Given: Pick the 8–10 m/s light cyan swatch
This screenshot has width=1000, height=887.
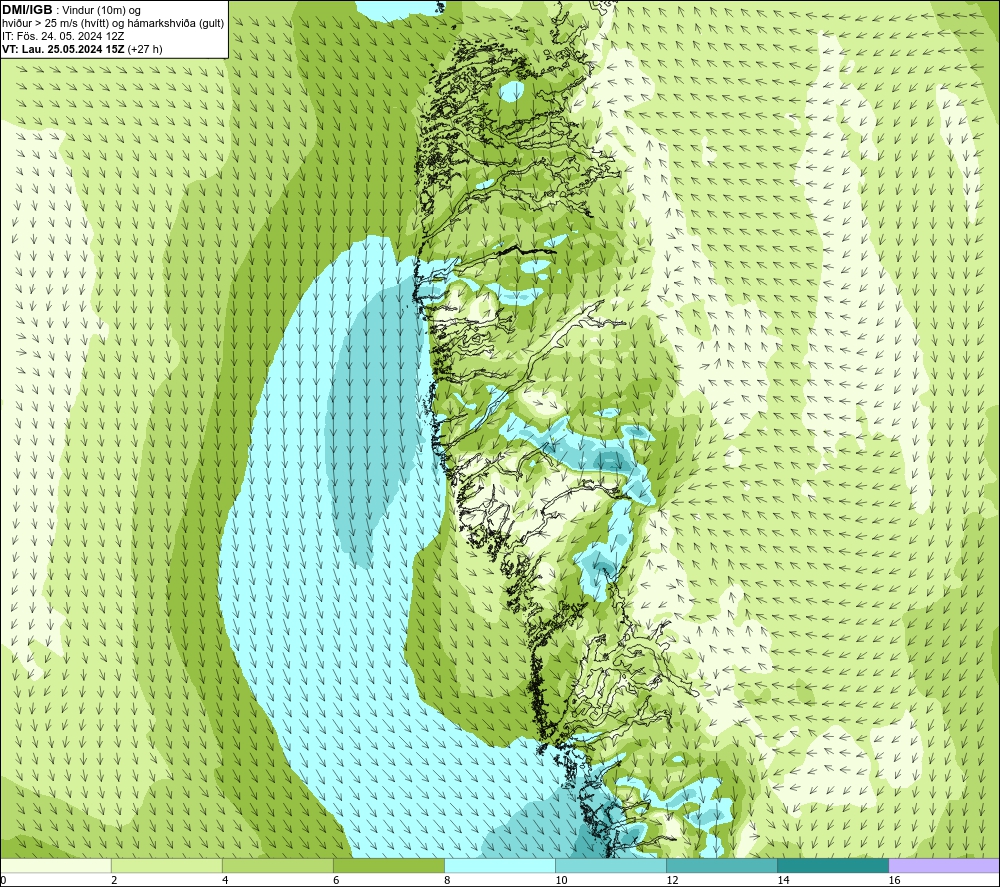Looking at the screenshot, I should [x=499, y=866].
